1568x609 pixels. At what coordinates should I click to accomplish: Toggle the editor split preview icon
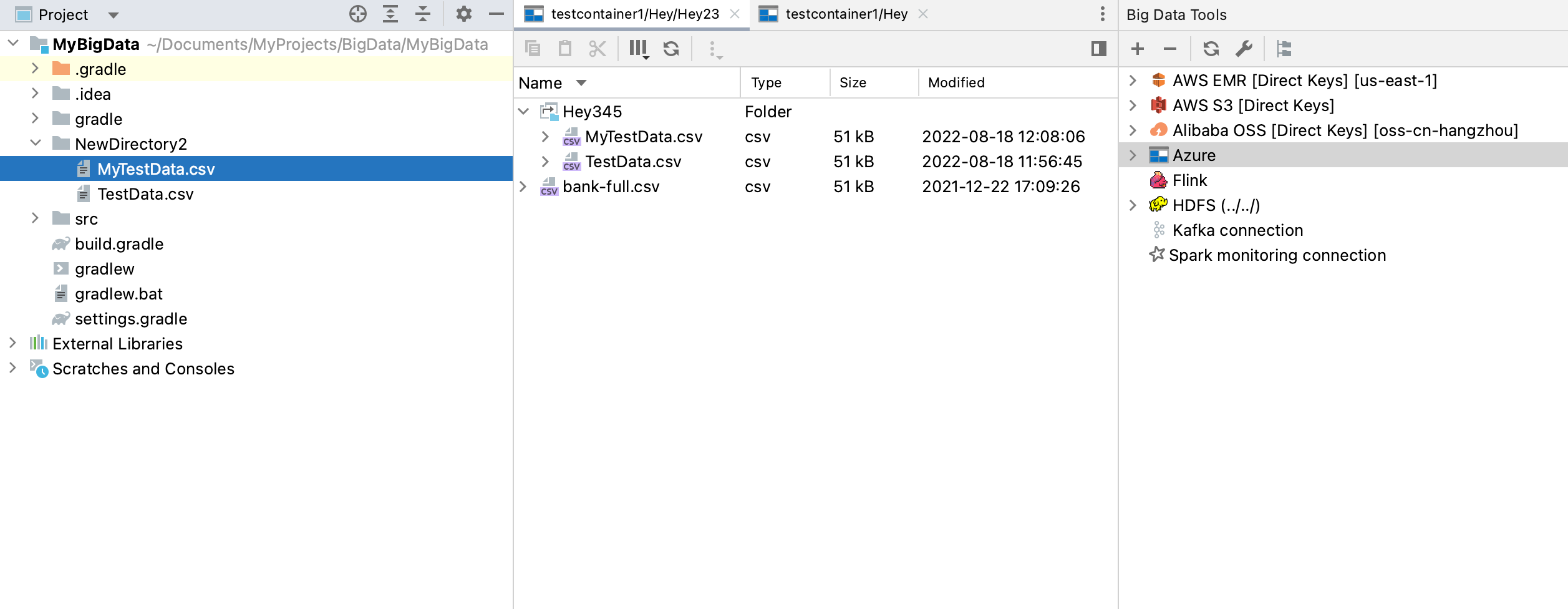point(1098,48)
